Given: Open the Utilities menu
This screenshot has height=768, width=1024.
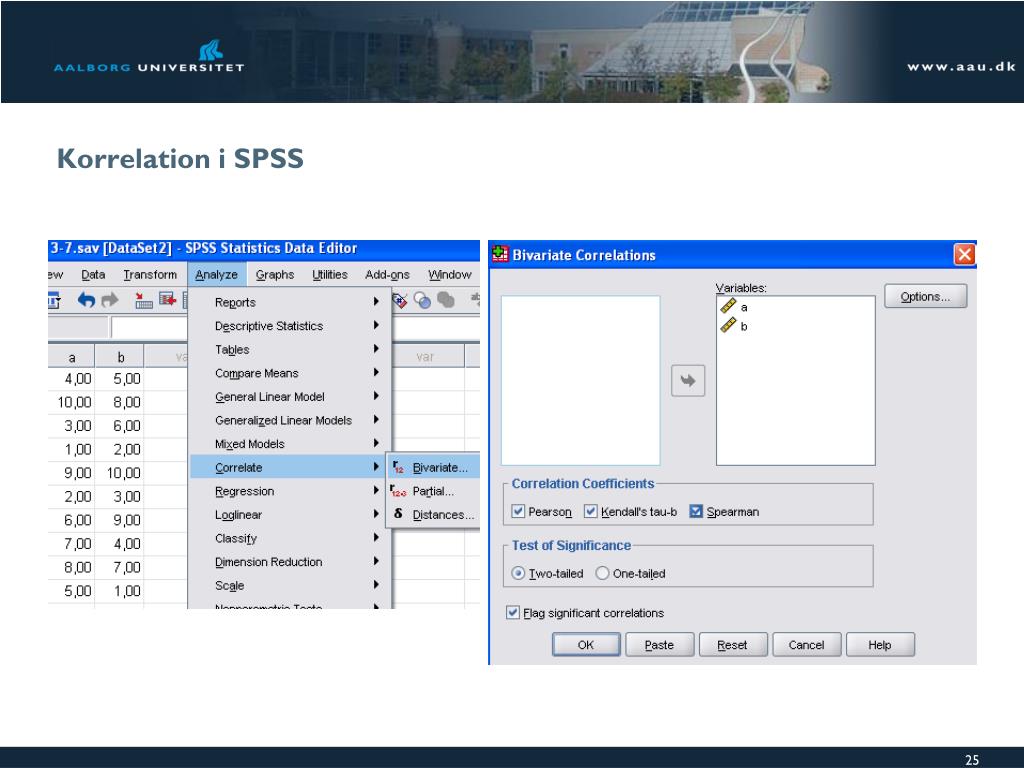Looking at the screenshot, I should tap(330, 275).
